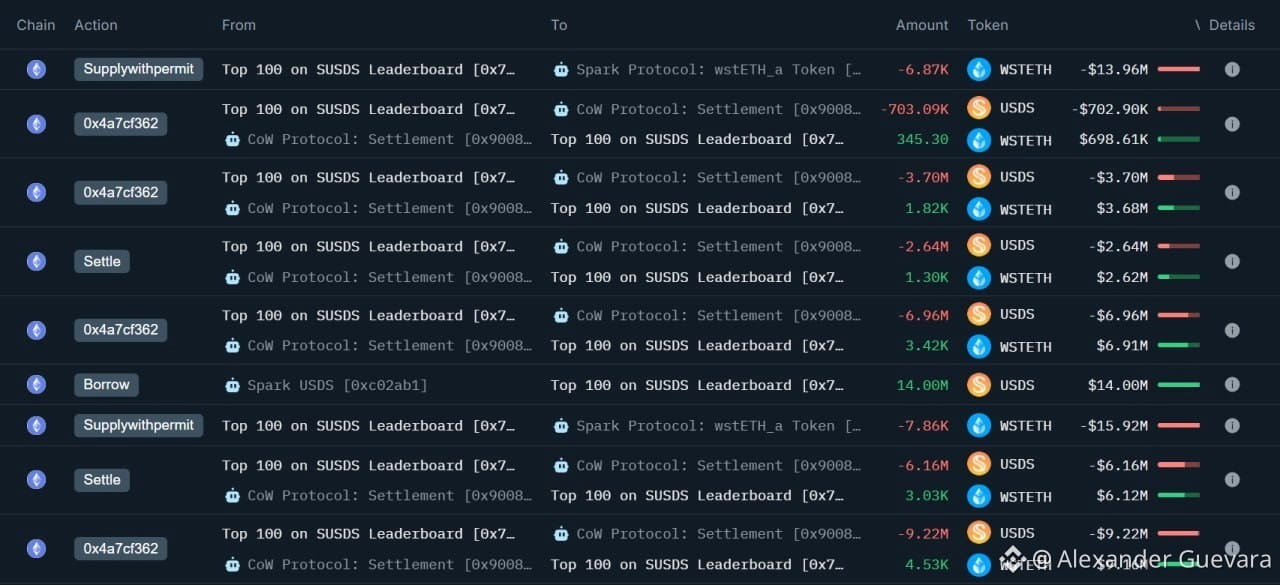Click the 0x4a7cf362 tag in the -6.96M row
This screenshot has width=1280, height=585.
click(x=121, y=330)
